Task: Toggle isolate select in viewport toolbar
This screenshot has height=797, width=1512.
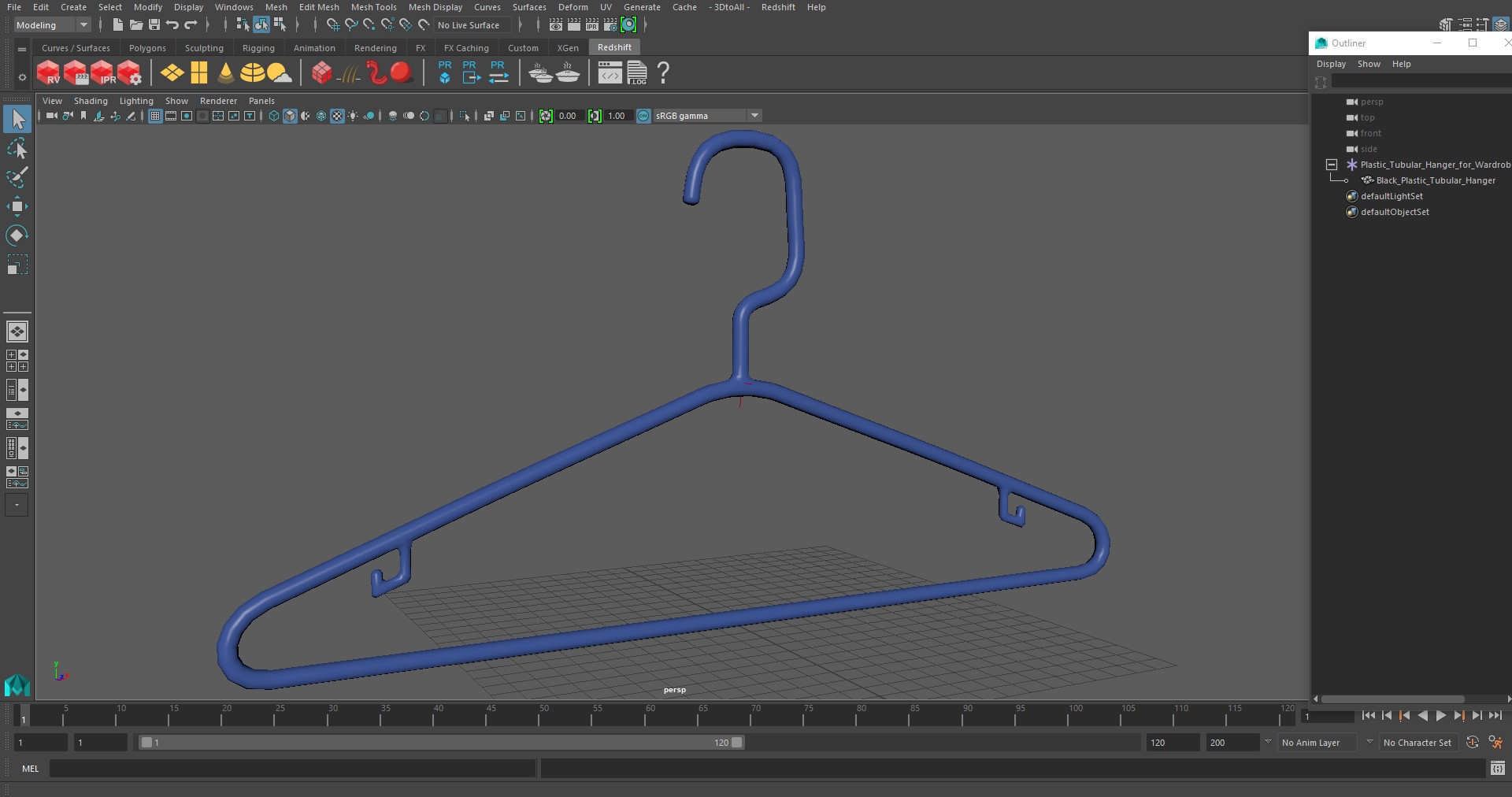Action: 465,116
